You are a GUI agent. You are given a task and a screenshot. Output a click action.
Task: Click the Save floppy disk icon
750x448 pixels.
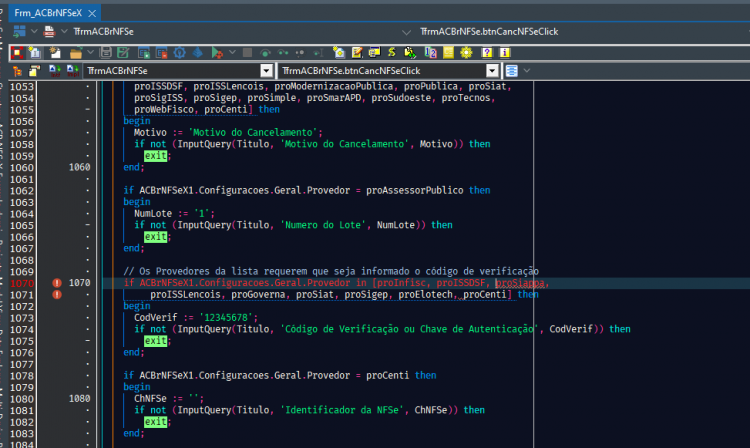106,53
